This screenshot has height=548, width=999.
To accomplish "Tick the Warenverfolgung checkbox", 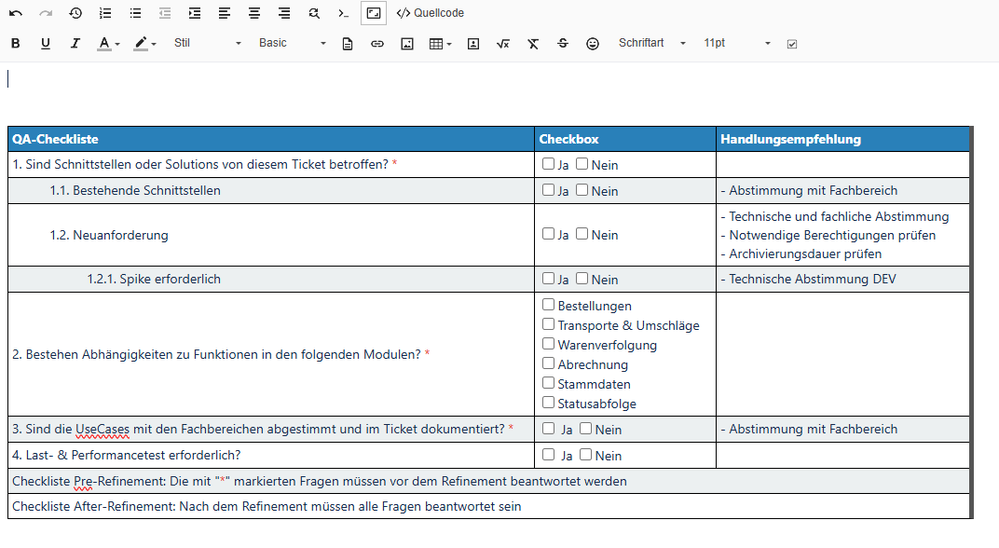I will [x=548, y=344].
